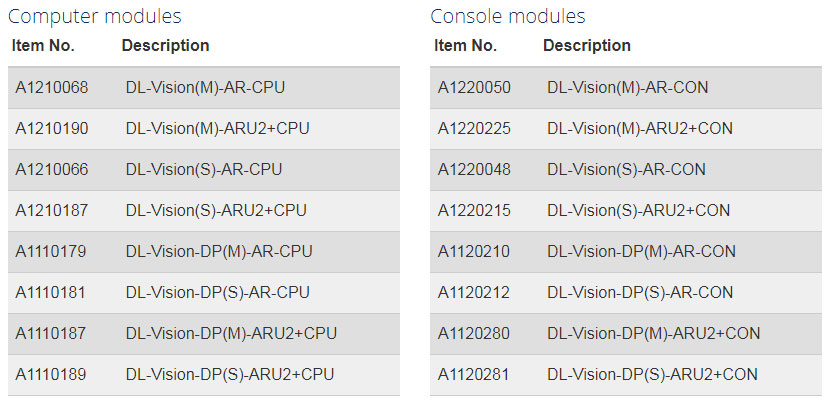
Task: Select the DL-Vision(M)-ARU2+CON description
Action: pos(640,128)
